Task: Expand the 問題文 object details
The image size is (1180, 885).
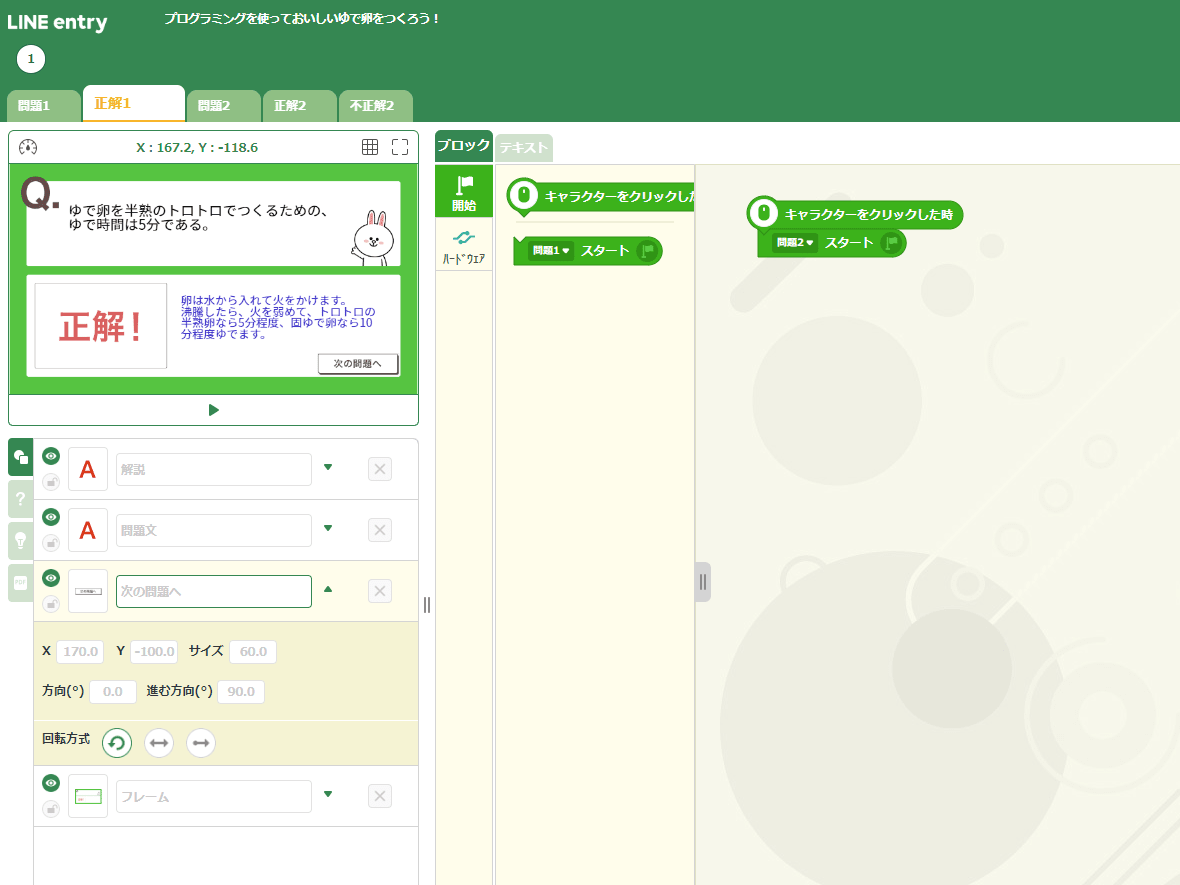Action: (x=328, y=528)
